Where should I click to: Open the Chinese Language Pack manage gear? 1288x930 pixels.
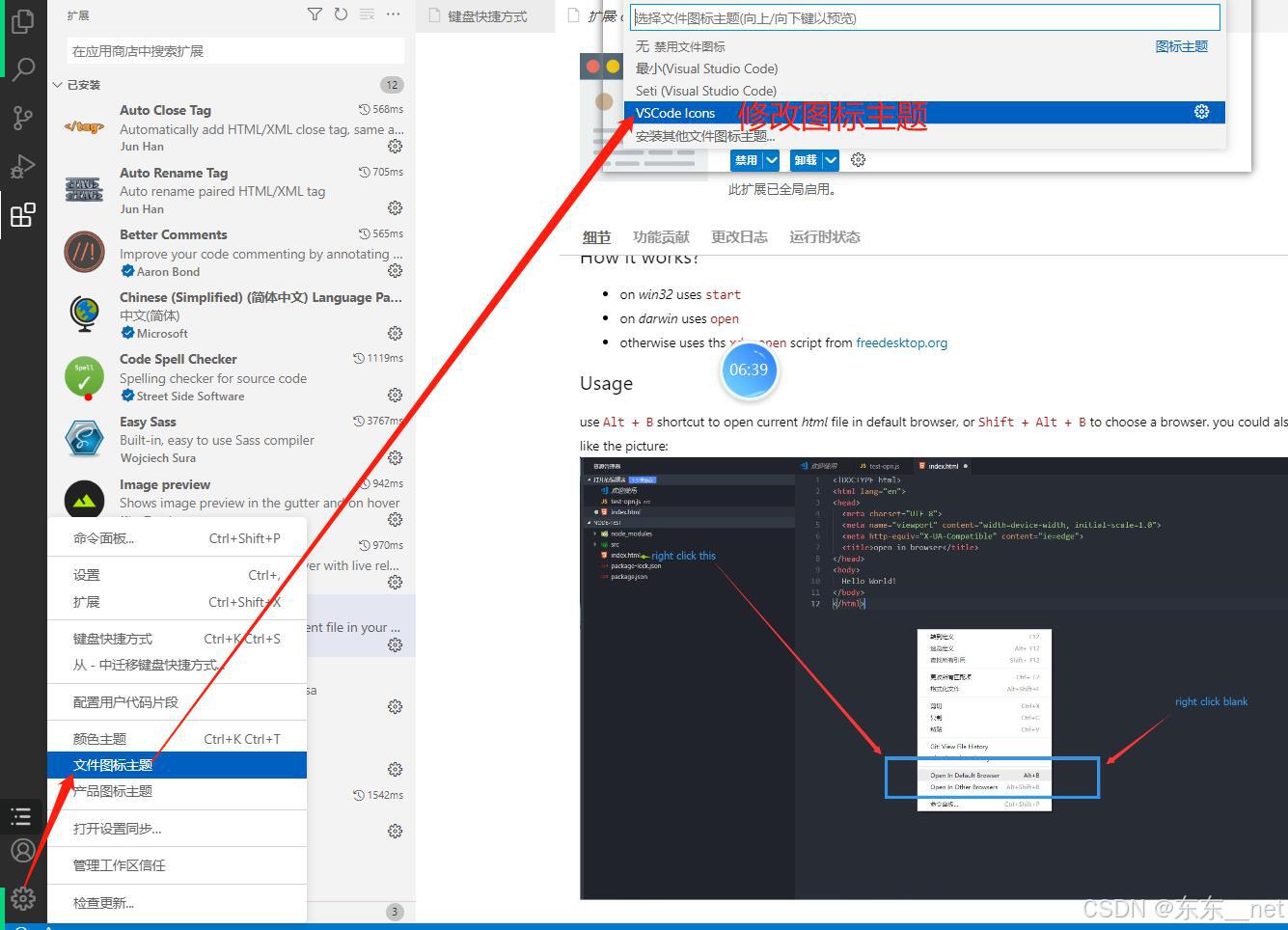(x=395, y=333)
